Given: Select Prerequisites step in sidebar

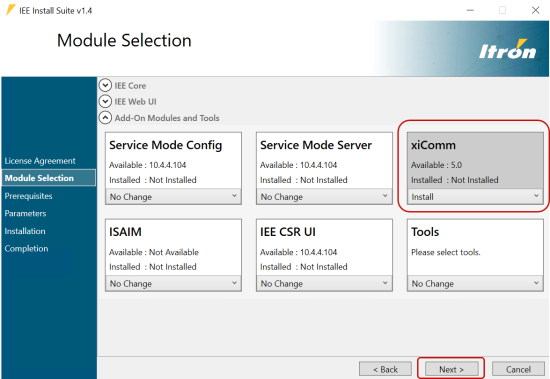Looking at the screenshot, I should (x=28, y=196).
